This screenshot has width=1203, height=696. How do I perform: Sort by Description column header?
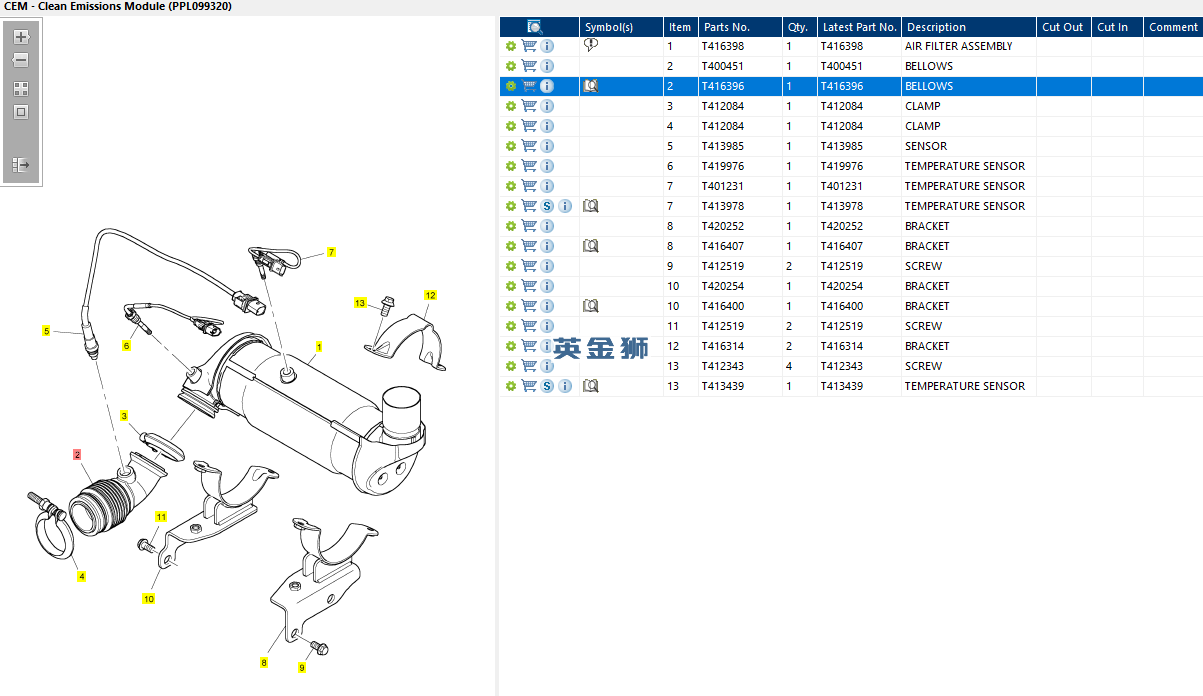tap(968, 27)
